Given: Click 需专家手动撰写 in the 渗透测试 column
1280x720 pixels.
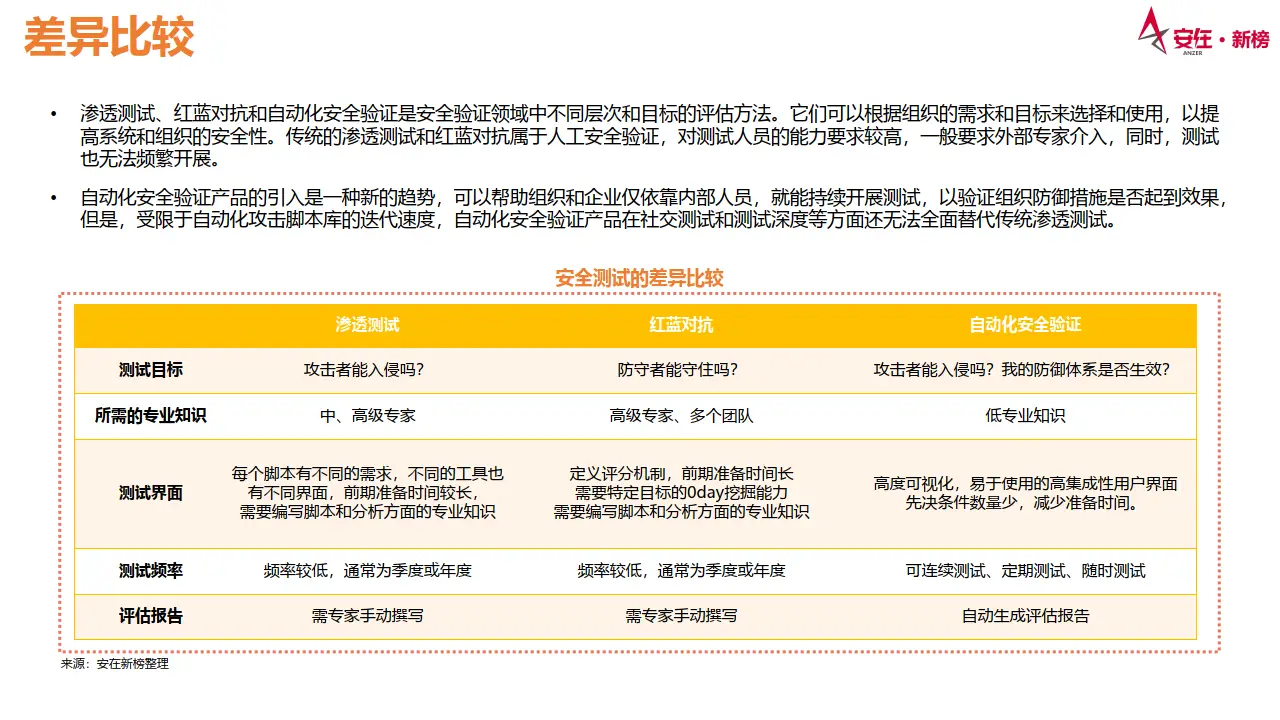Looking at the screenshot, I should (x=367, y=616).
